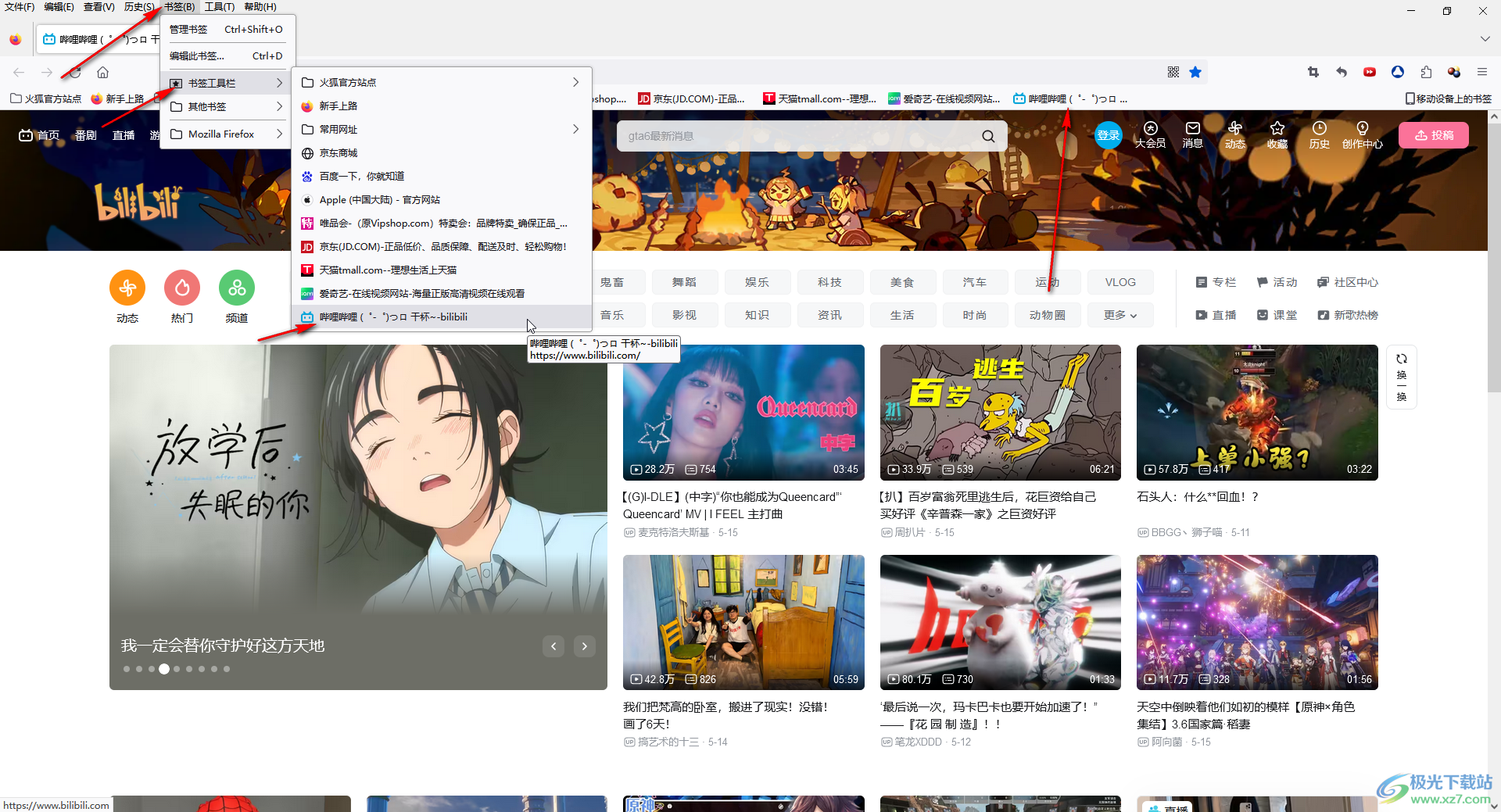
Task: Open the 爱奇艺 bookmark in the submenu
Action: point(441,293)
